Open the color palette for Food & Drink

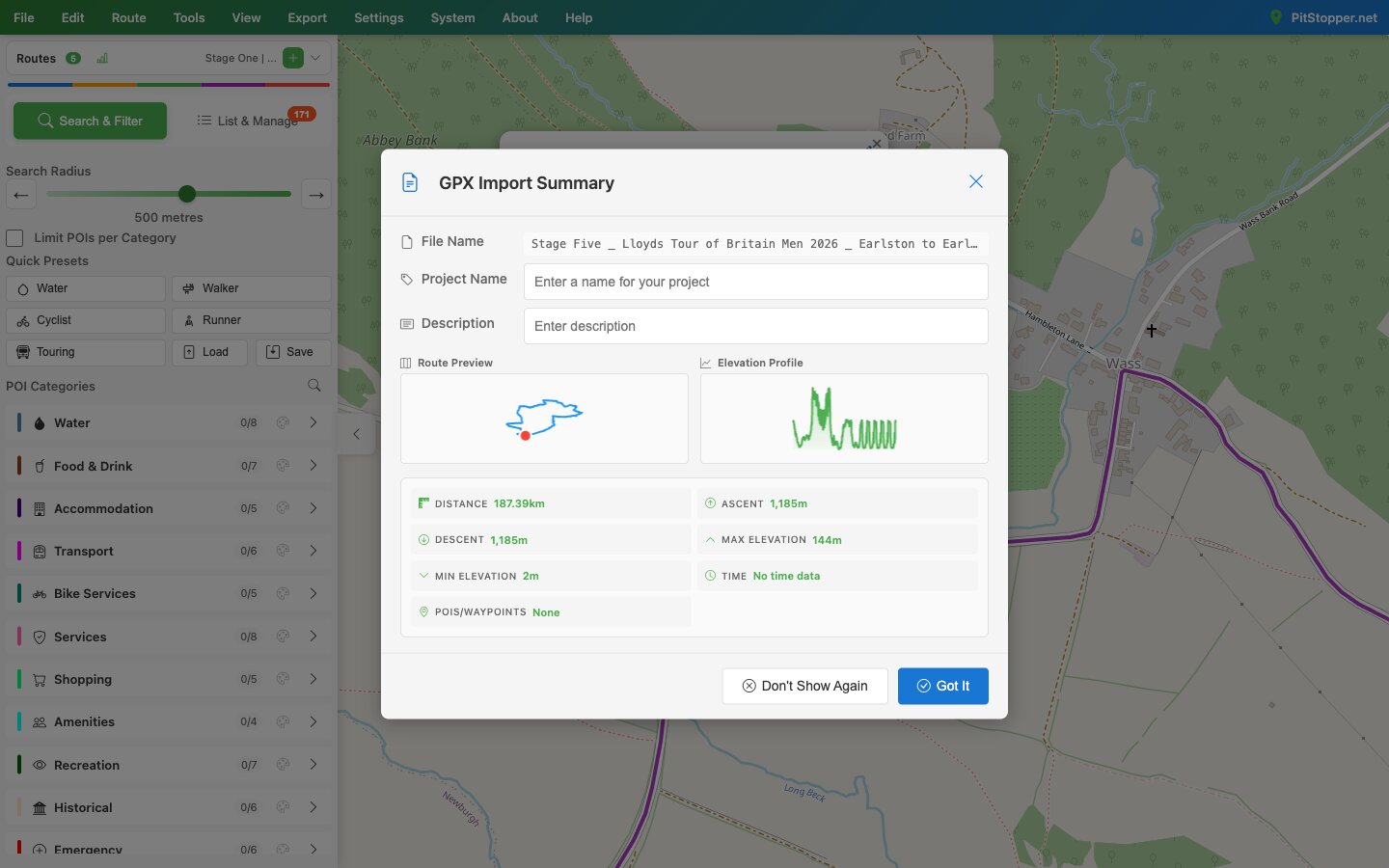pyautogui.click(x=283, y=466)
